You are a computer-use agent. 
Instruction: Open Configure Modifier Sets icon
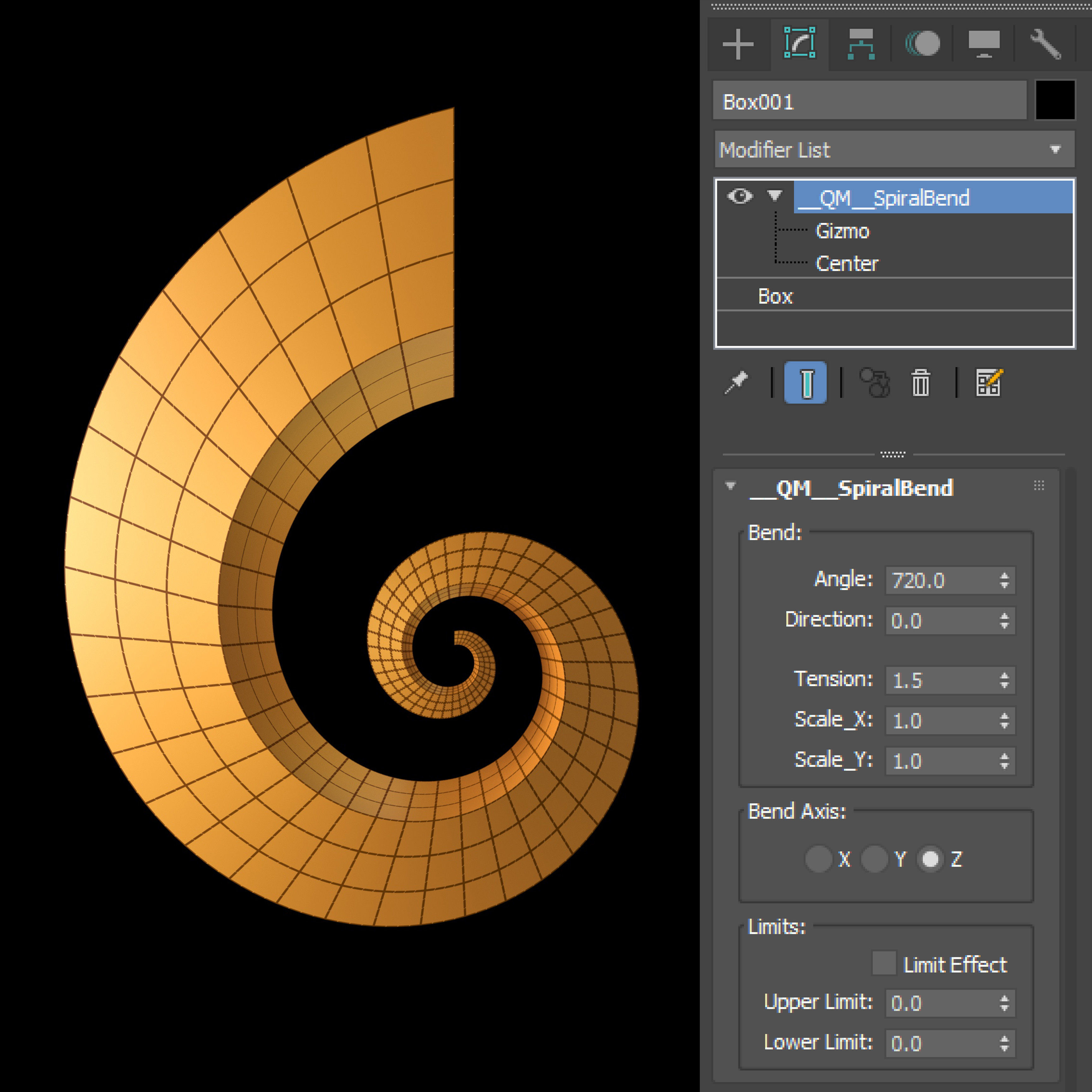point(989,383)
